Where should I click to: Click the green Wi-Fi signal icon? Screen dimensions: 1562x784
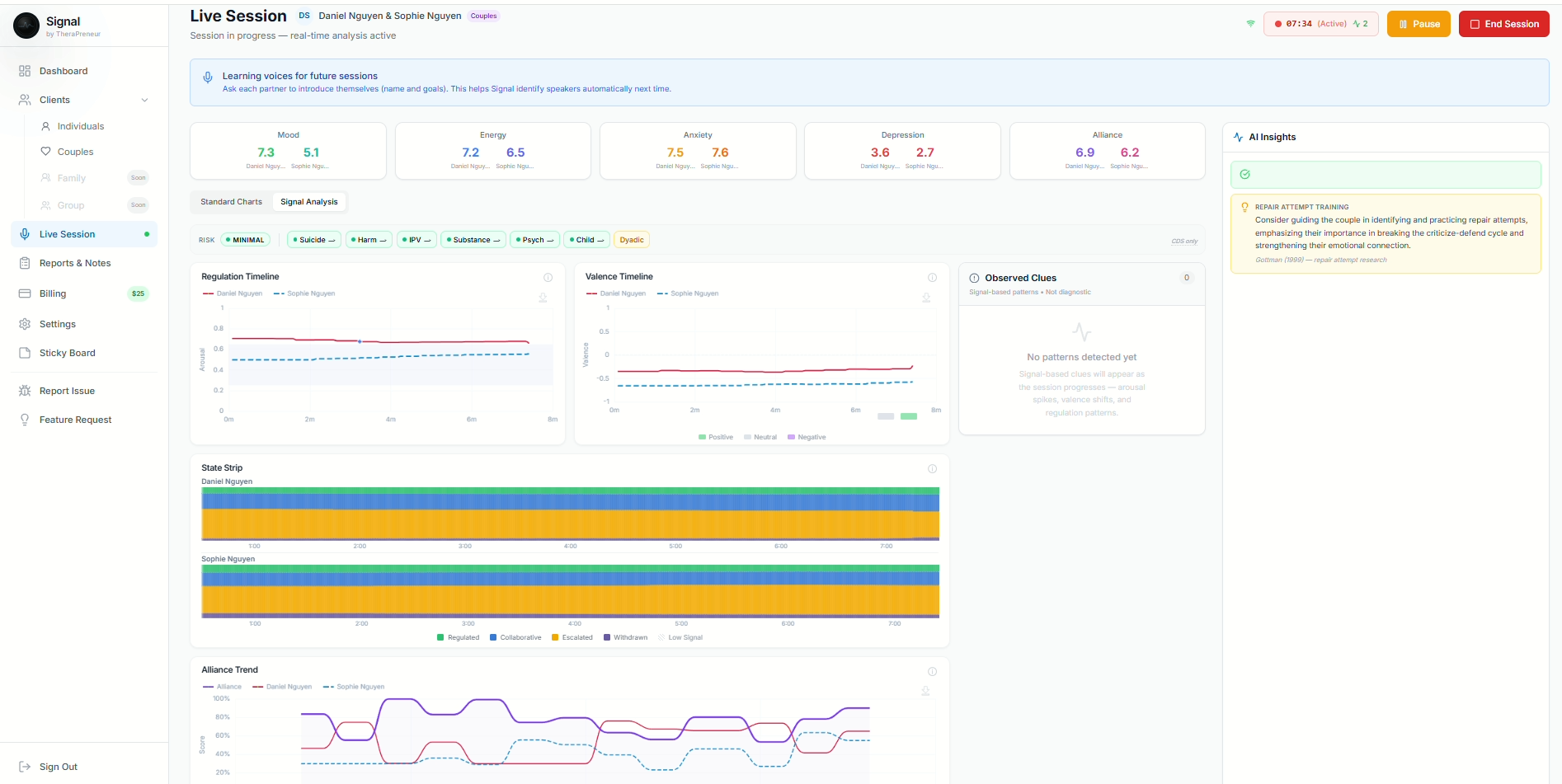tap(1249, 24)
